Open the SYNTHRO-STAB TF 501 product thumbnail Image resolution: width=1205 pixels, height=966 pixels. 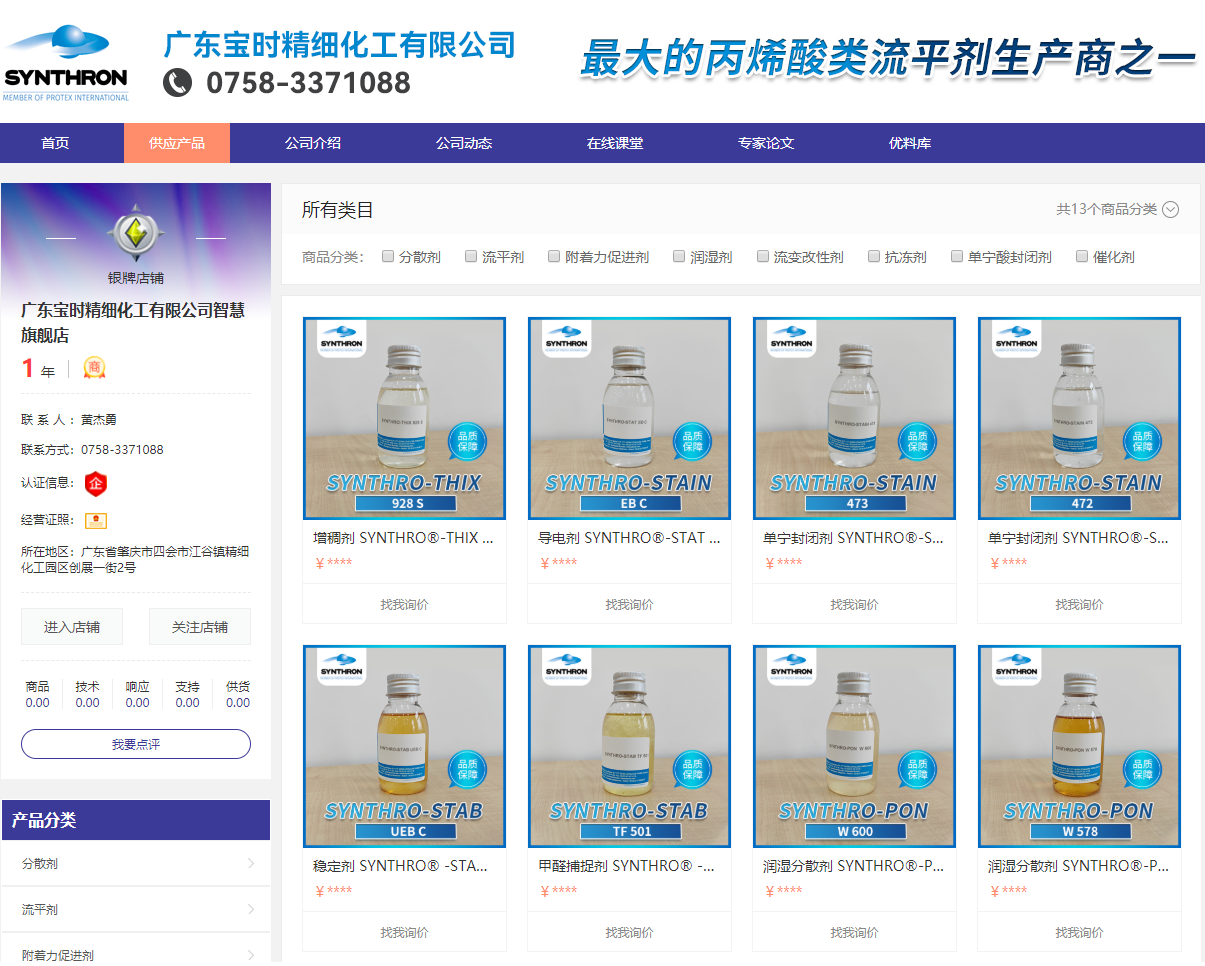[x=629, y=747]
